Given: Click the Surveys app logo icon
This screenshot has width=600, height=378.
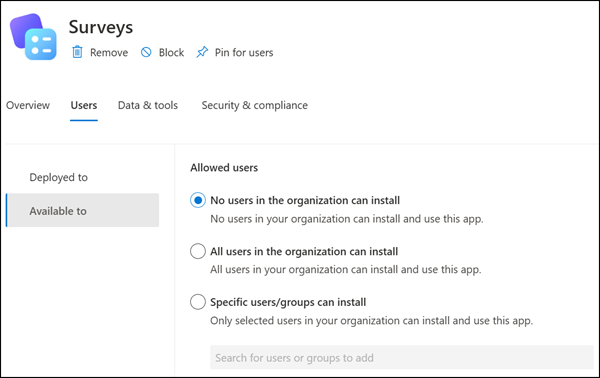Looking at the screenshot, I should pyautogui.click(x=33, y=37).
